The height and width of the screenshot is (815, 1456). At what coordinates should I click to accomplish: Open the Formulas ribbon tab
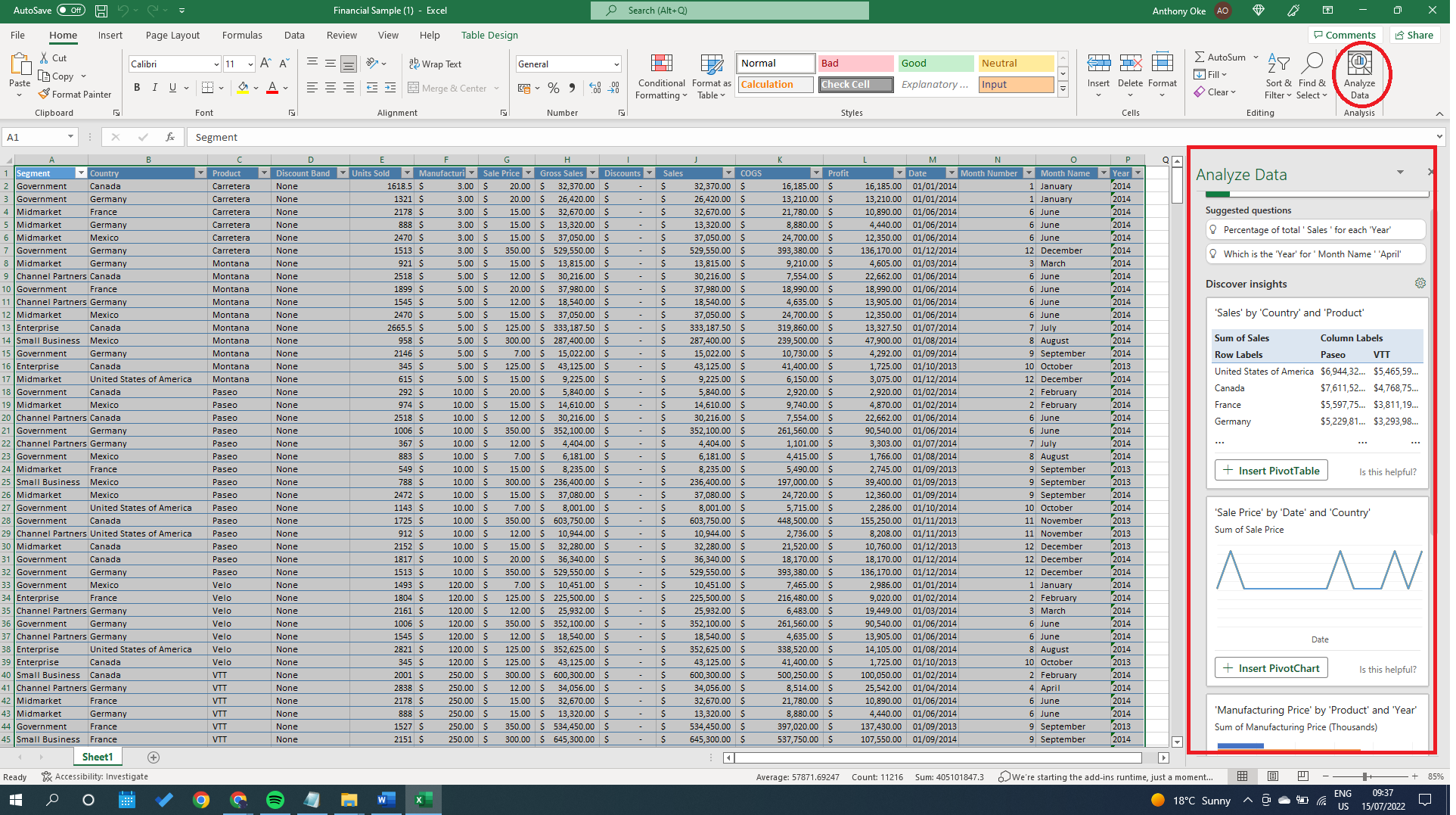[241, 35]
